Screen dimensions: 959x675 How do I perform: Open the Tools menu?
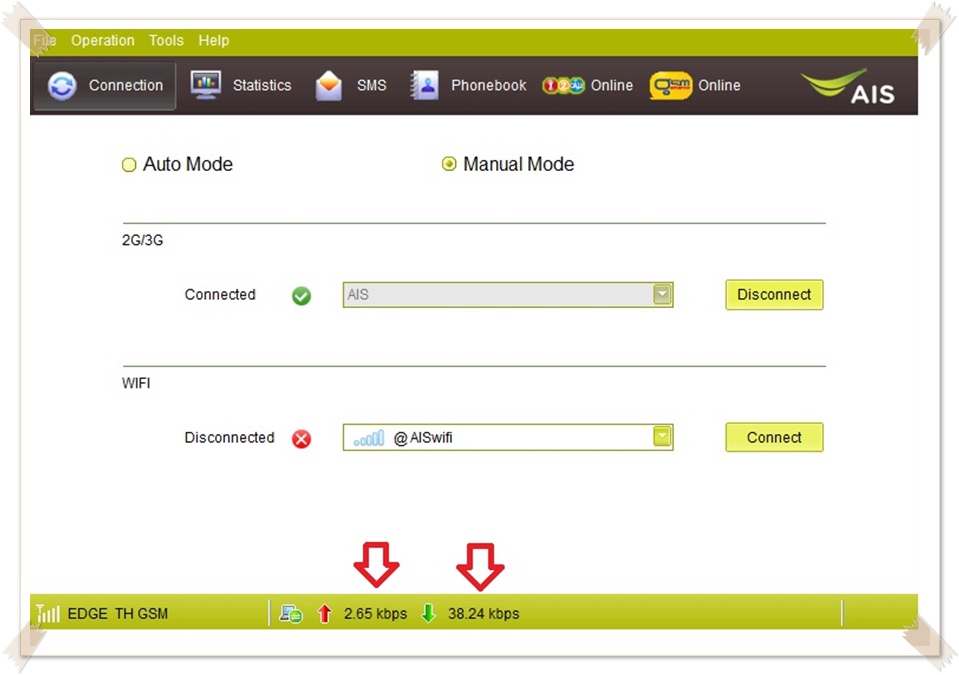[x=166, y=40]
